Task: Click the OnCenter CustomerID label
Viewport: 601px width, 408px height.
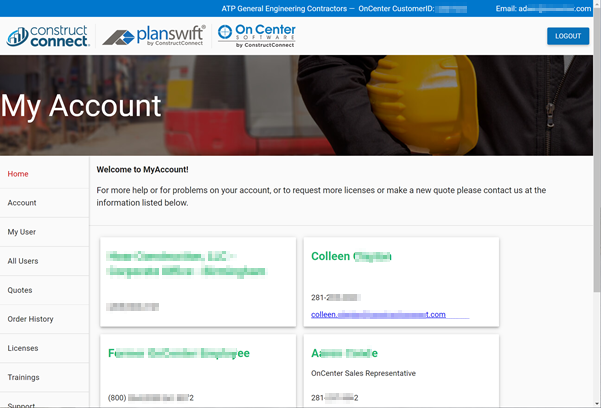Action: (x=396, y=8)
